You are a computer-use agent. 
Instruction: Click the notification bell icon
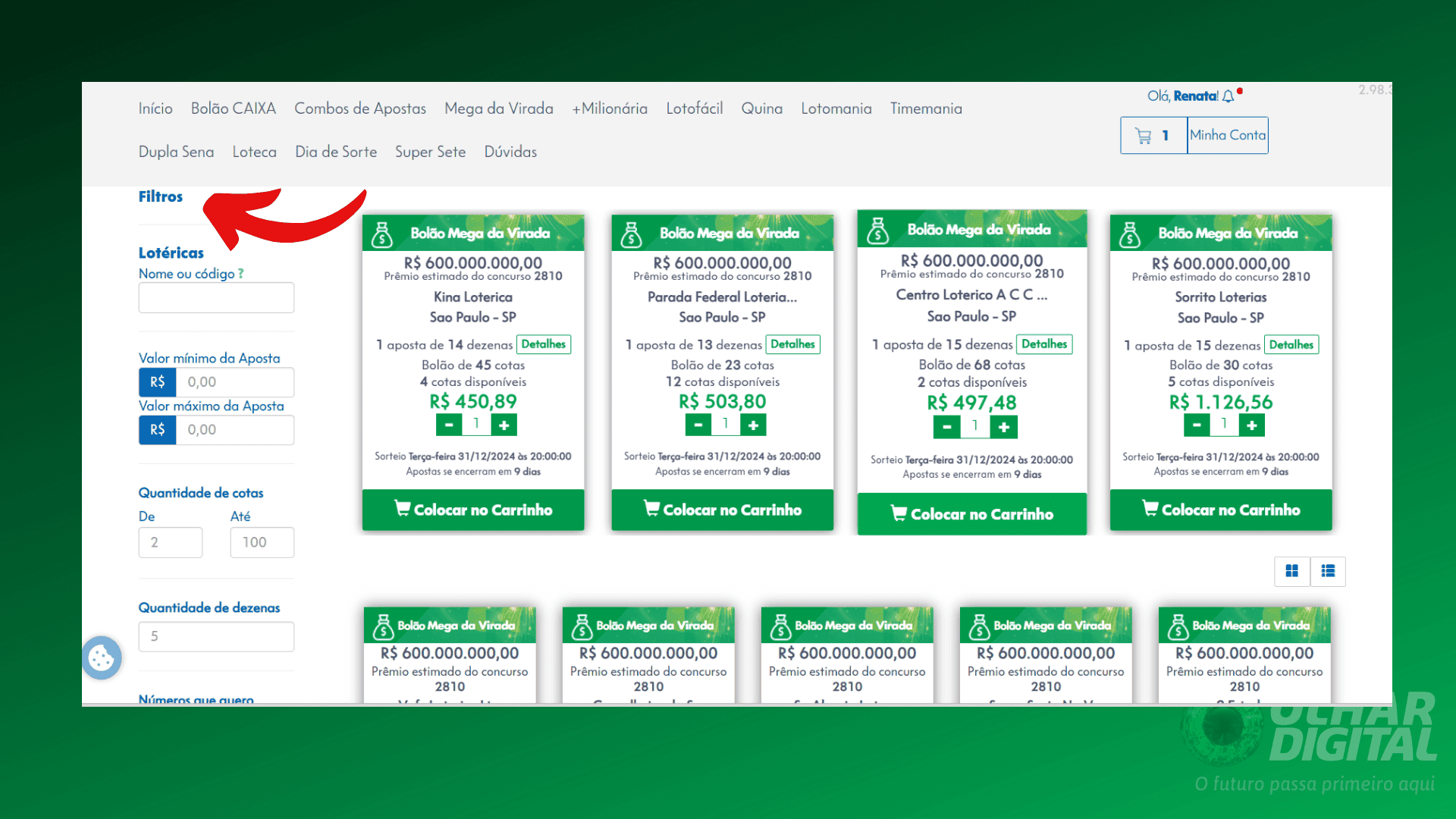[x=1228, y=96]
